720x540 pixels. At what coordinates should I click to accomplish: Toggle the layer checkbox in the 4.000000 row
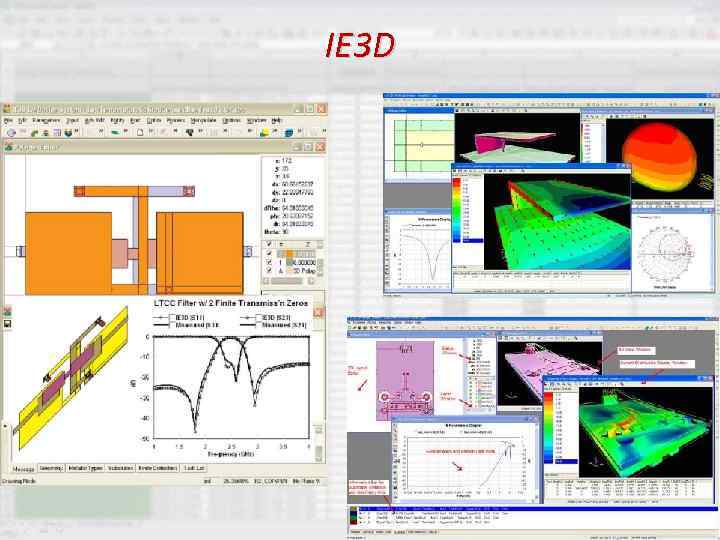(x=269, y=262)
